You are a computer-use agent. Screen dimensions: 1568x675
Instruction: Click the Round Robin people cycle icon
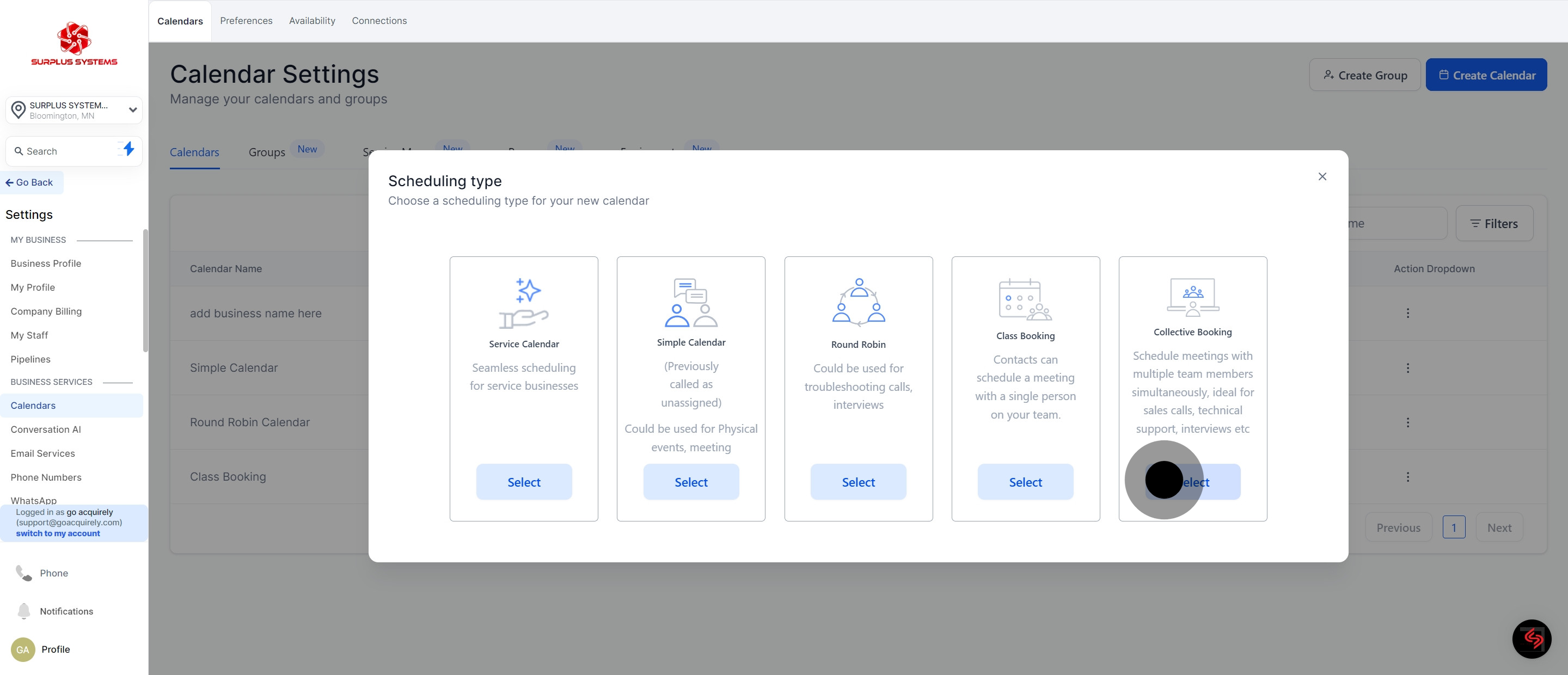858,303
